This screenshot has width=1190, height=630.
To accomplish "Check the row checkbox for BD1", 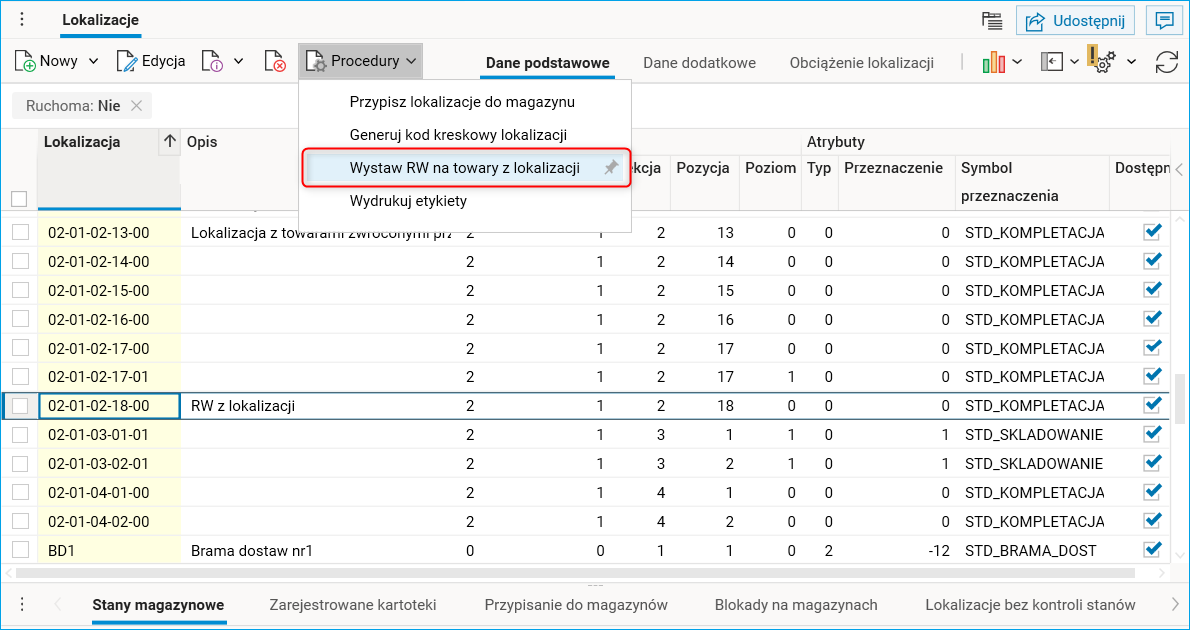I will coord(18,549).
